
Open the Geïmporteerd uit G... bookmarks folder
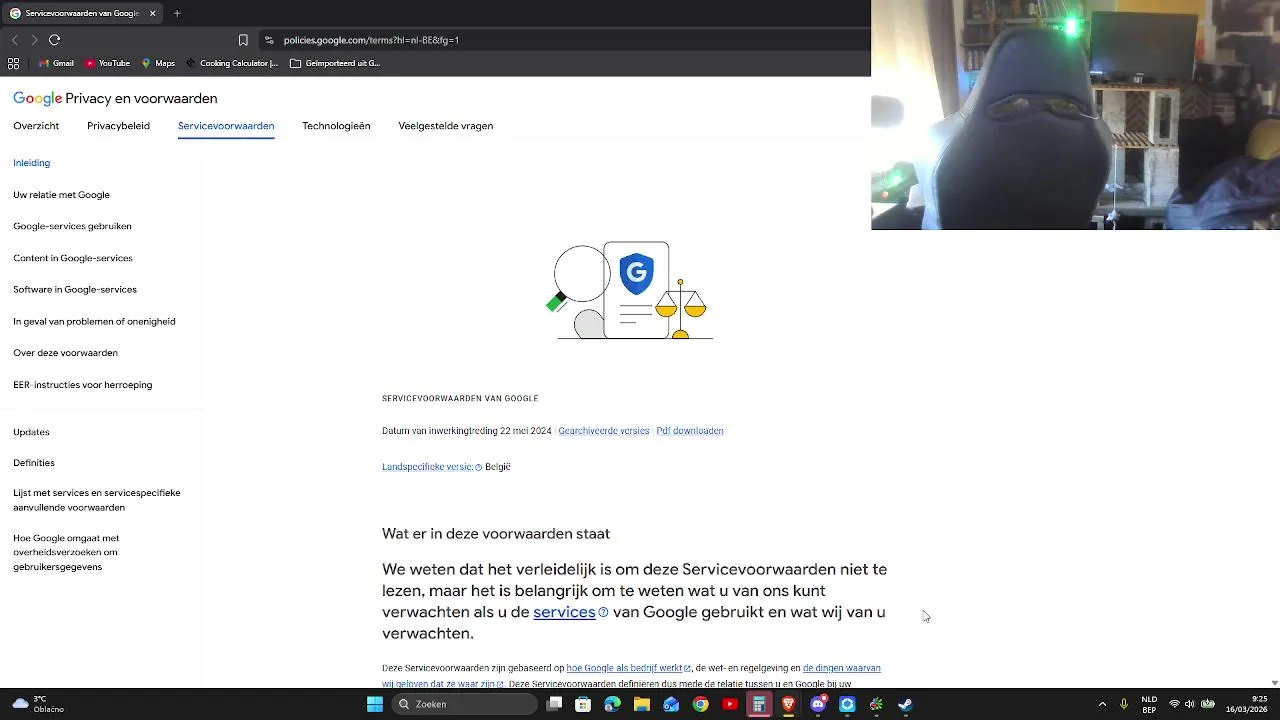(x=335, y=63)
